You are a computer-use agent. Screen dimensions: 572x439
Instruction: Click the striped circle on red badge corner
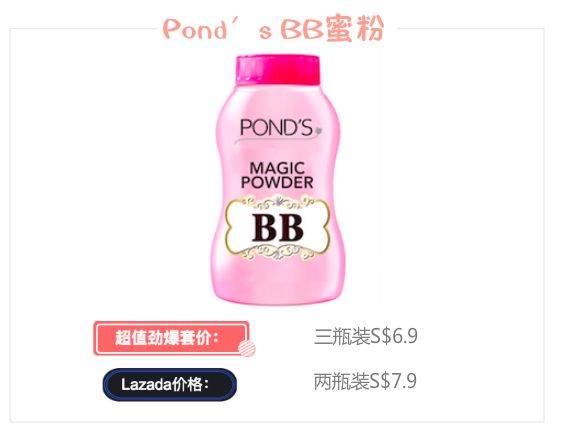(247, 347)
